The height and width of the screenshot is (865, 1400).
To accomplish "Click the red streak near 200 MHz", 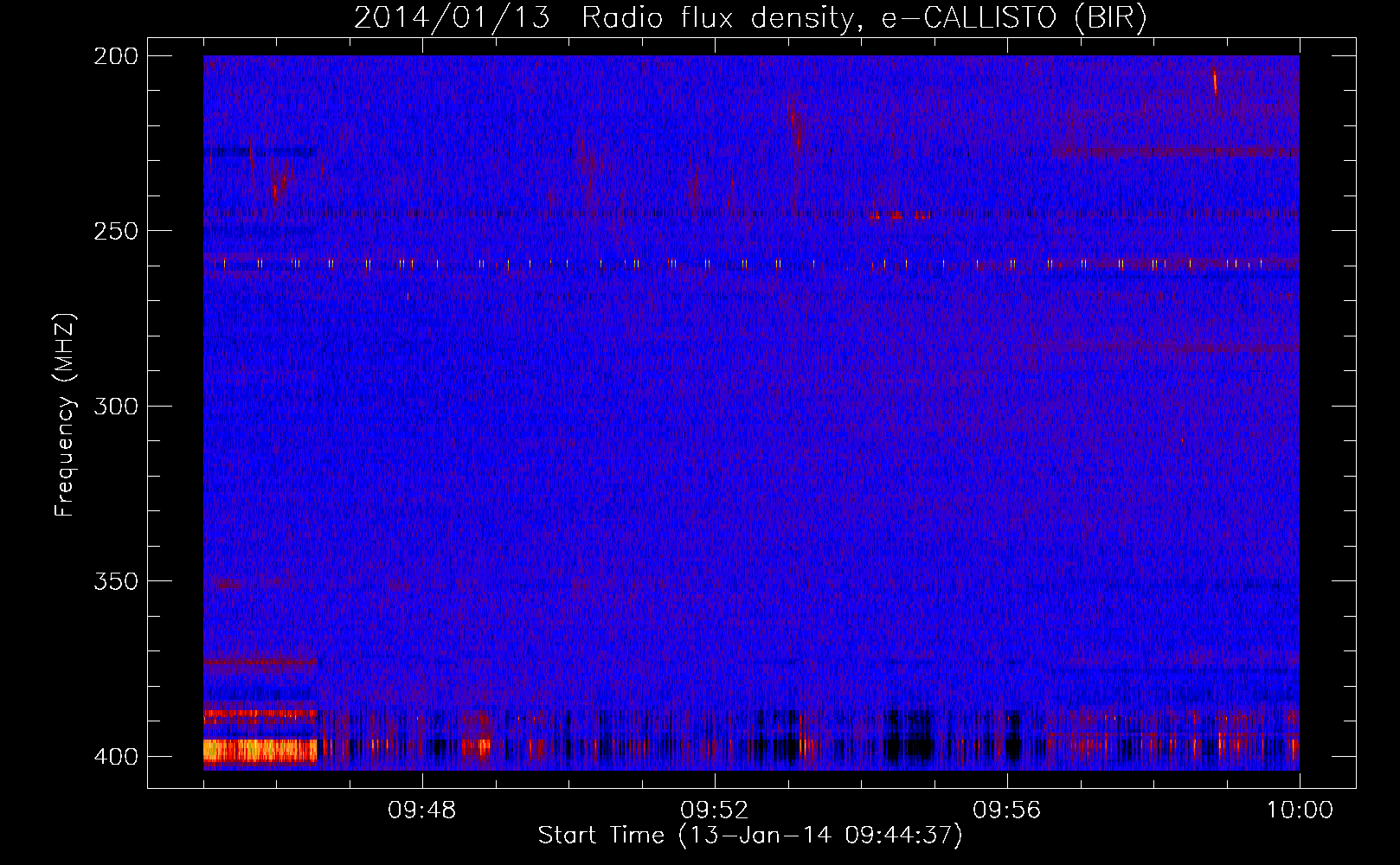I will click(1215, 82).
